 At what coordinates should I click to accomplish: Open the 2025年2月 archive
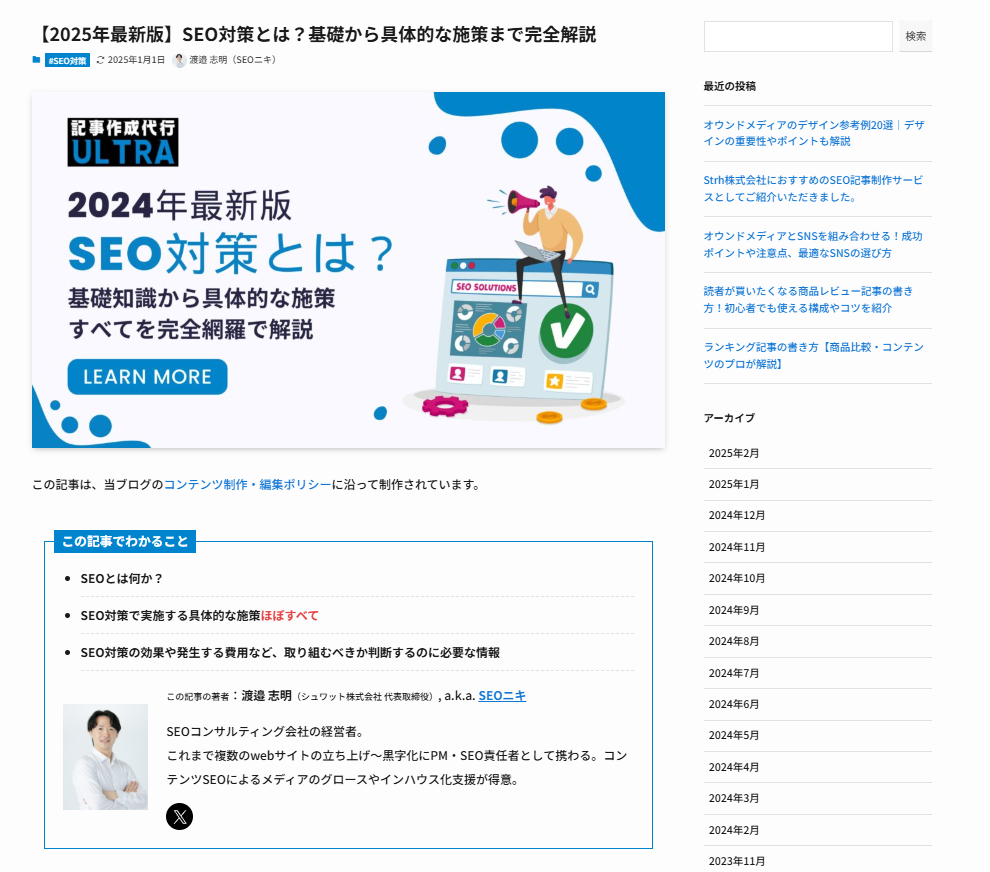pos(737,452)
